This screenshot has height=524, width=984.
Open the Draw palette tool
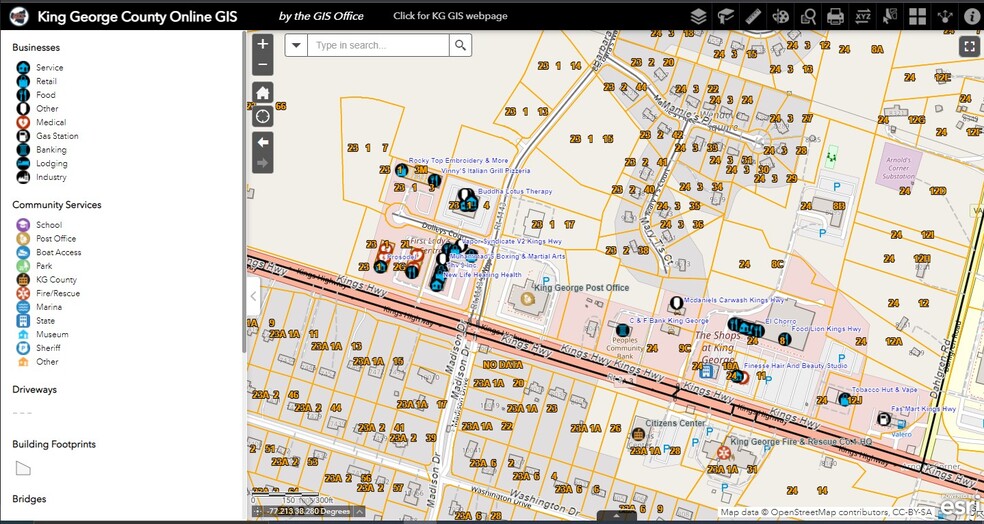click(780, 16)
